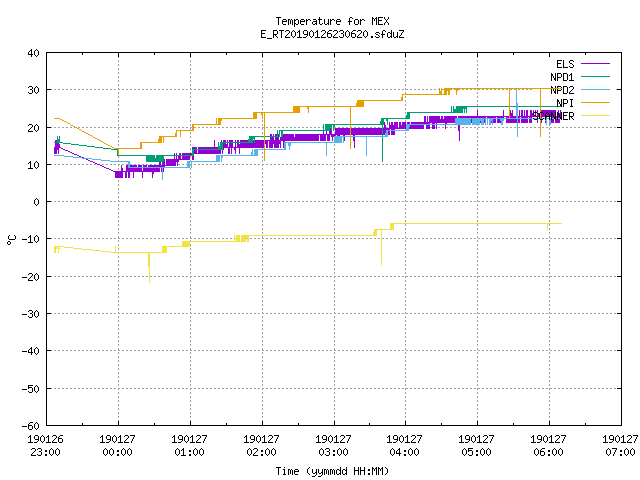The image size is (640, 480).
Task: Click the blue NPD2 legend line sample
Action: 595,89
